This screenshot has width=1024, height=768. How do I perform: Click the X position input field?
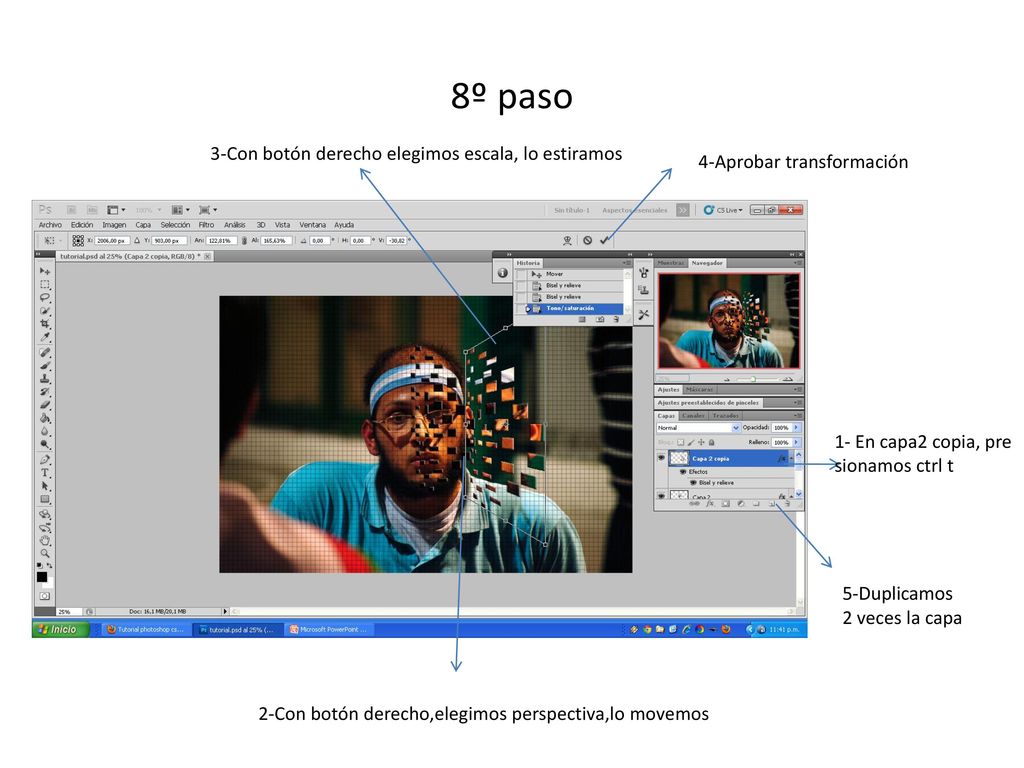[112, 240]
